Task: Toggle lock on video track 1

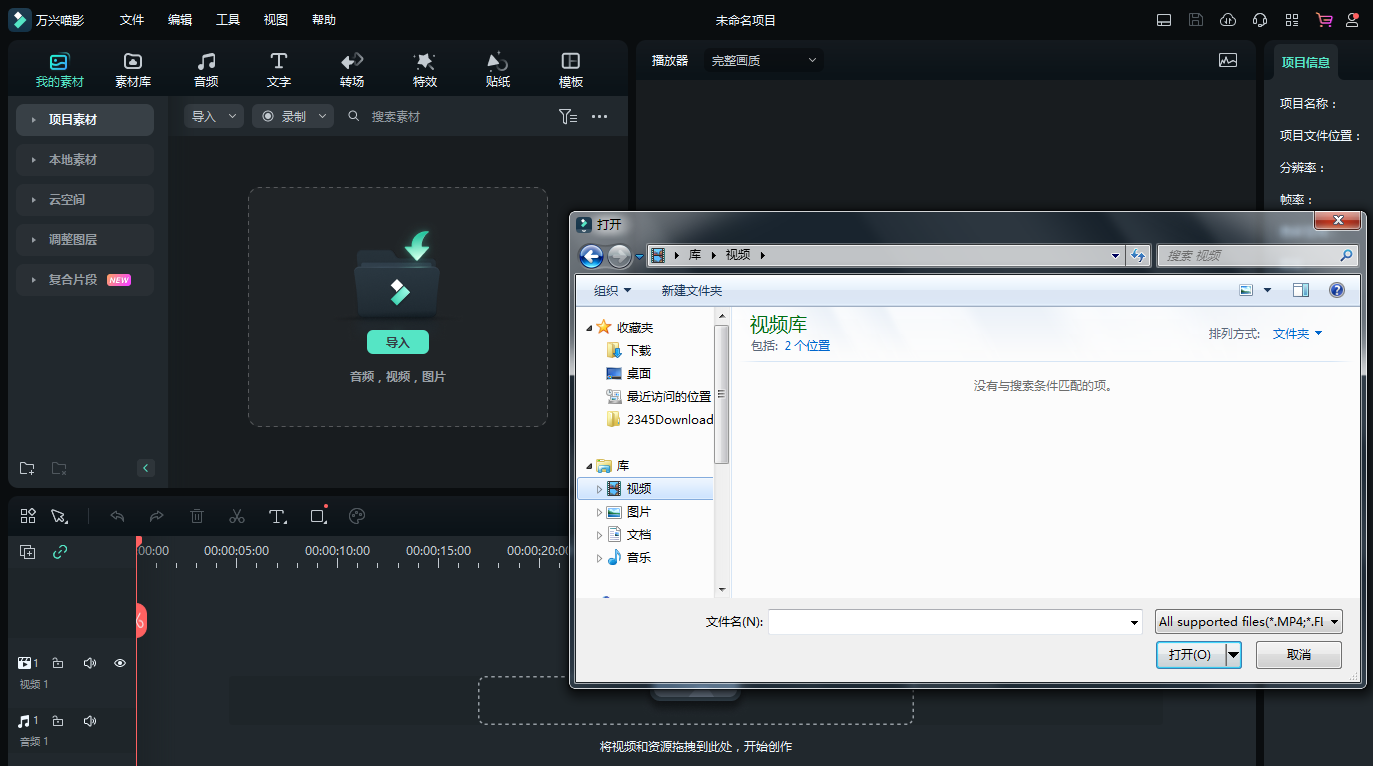Action: click(58, 663)
